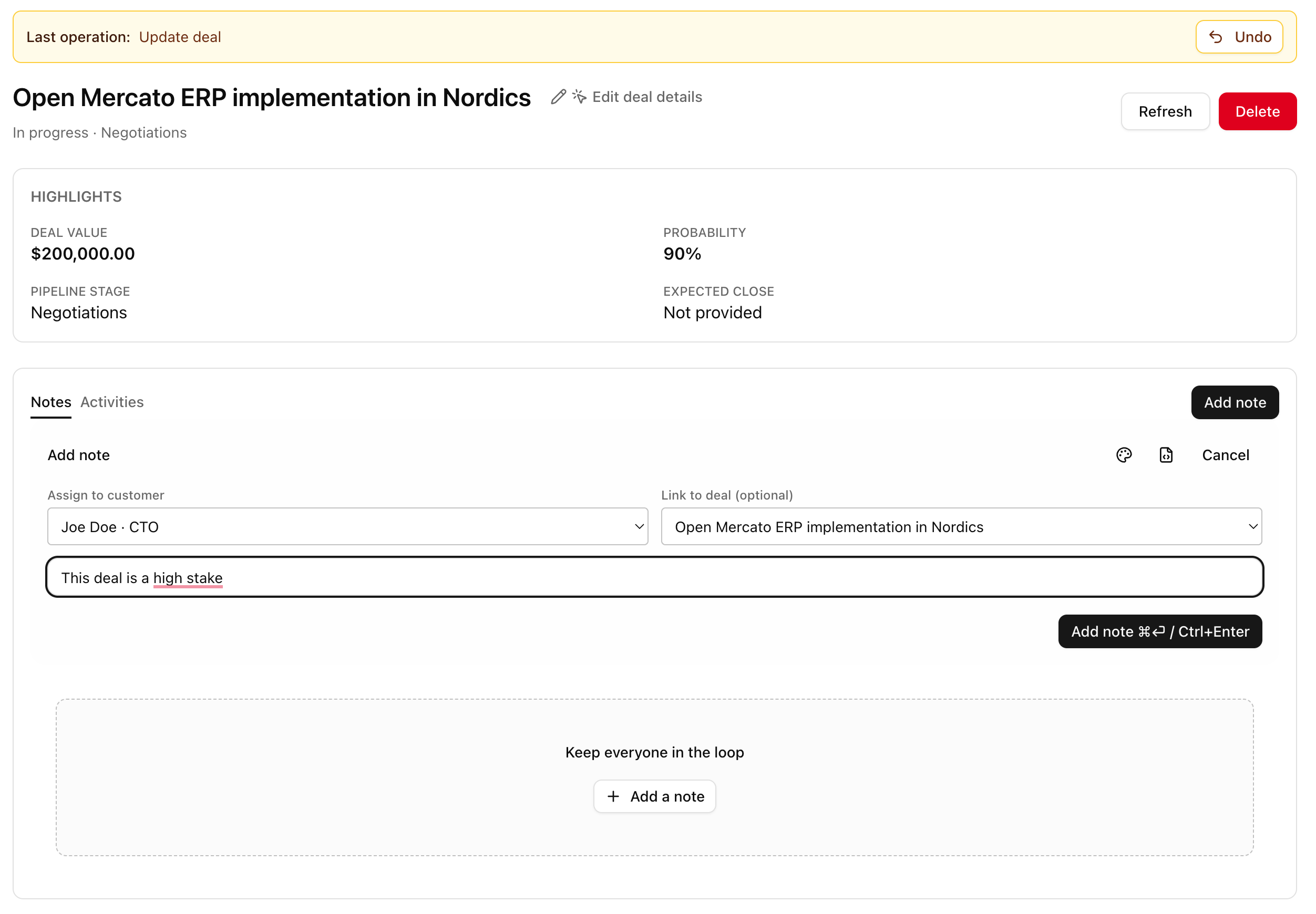Open the Link to deal dropdown
The height and width of the screenshot is (914, 1316).
(x=961, y=526)
